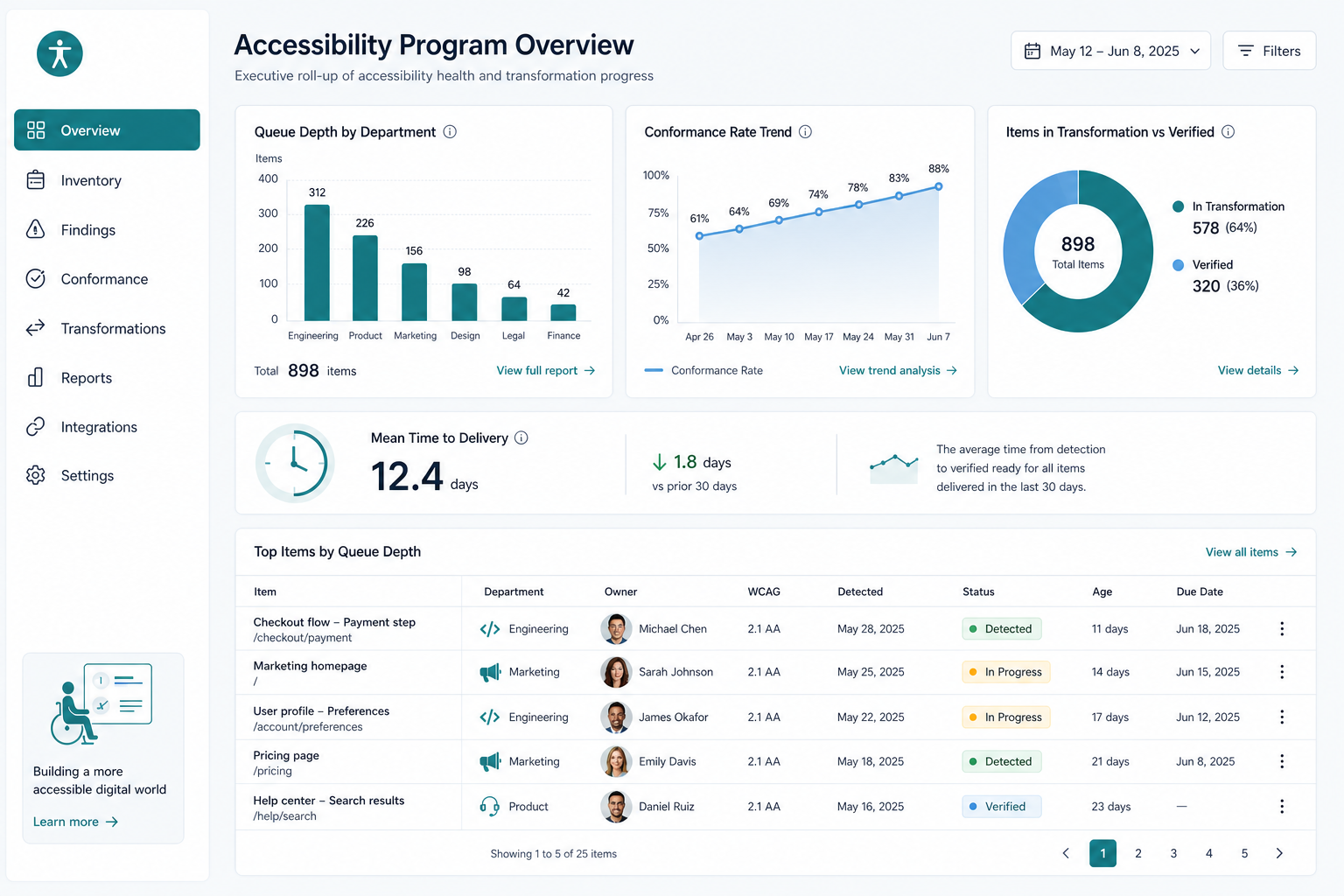The width and height of the screenshot is (1344, 896).
Task: Click the Mean Time clock icon
Action: click(295, 463)
